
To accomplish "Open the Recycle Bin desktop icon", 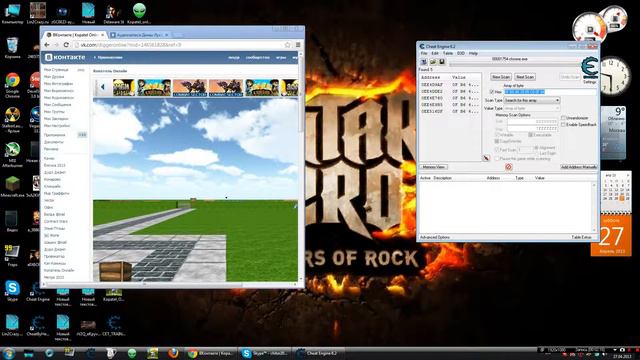I will coord(12,48).
